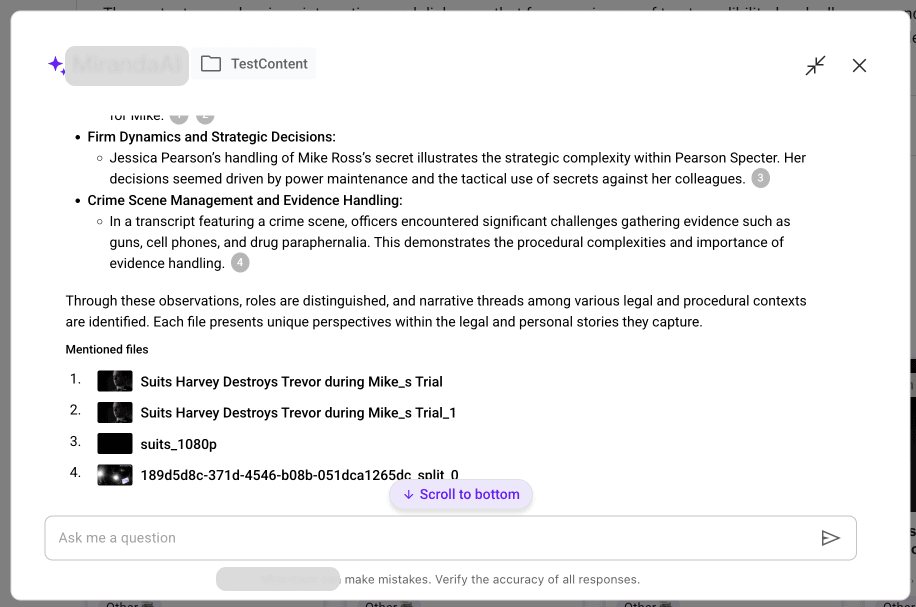Click the thumbnail of the first mentioned file
Viewport: 916px width, 607px height.
(114, 381)
